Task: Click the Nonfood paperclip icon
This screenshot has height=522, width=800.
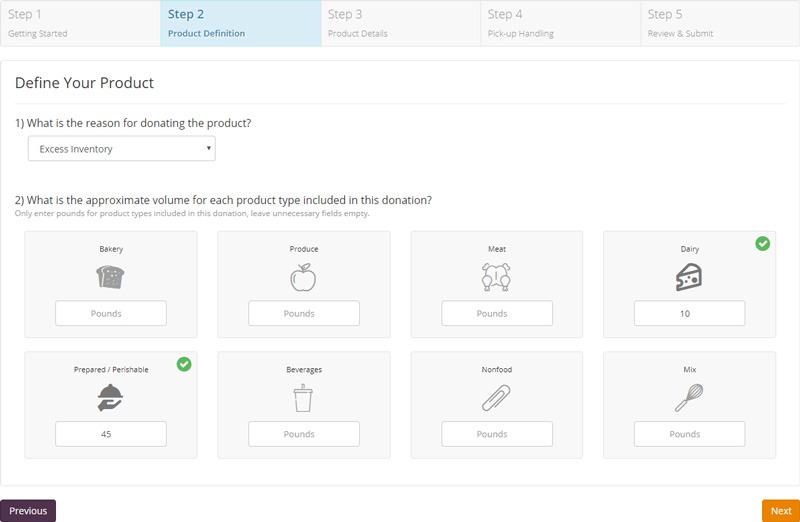Action: coord(496,398)
